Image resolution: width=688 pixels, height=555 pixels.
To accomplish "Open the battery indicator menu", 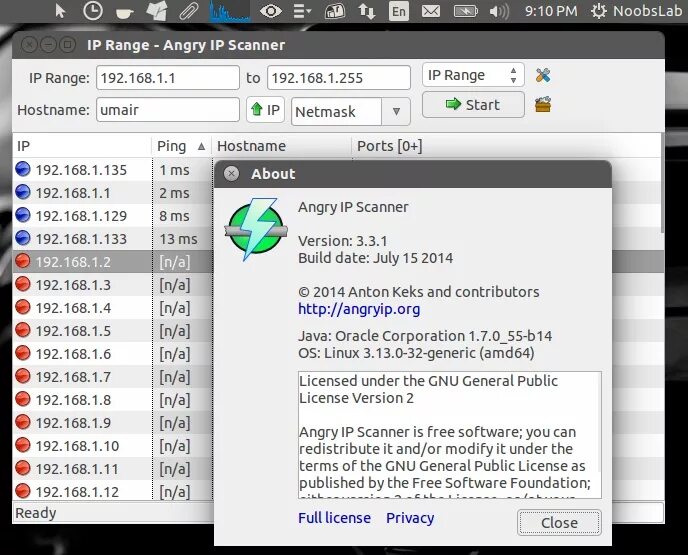I will coord(466,11).
